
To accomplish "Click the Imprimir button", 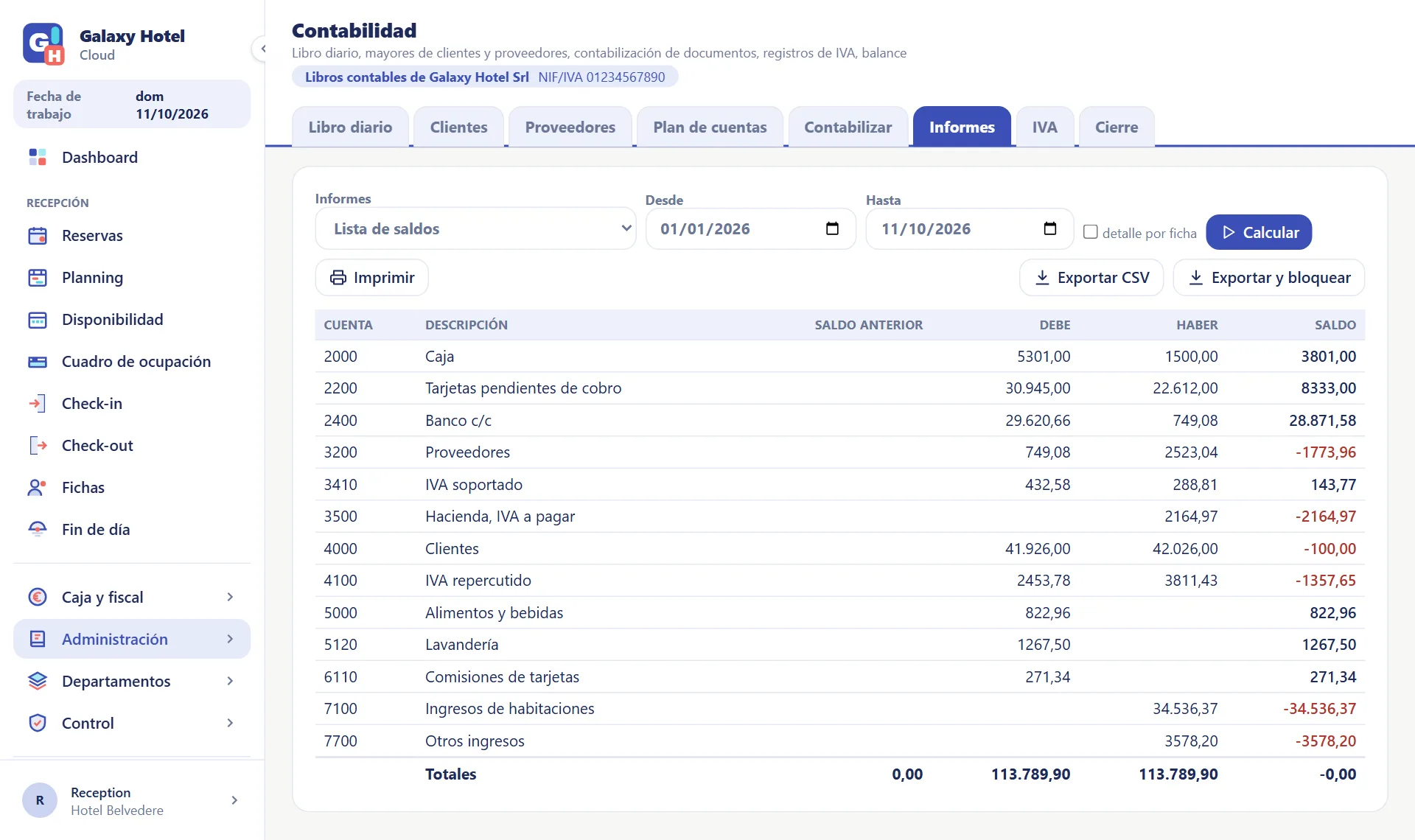I will tap(371, 277).
